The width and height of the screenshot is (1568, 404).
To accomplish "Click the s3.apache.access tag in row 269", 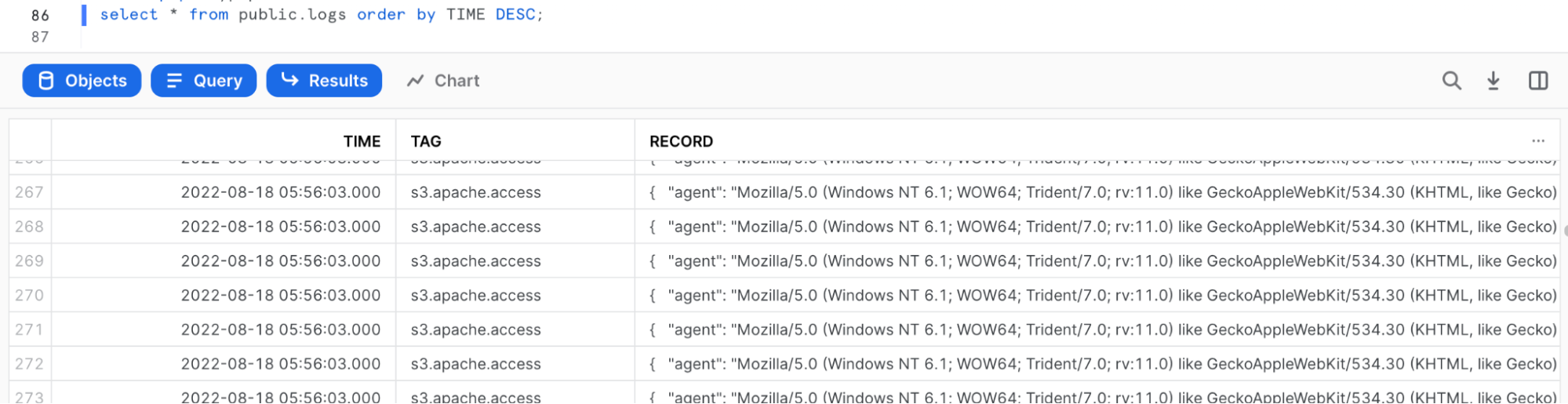I will (x=475, y=261).
